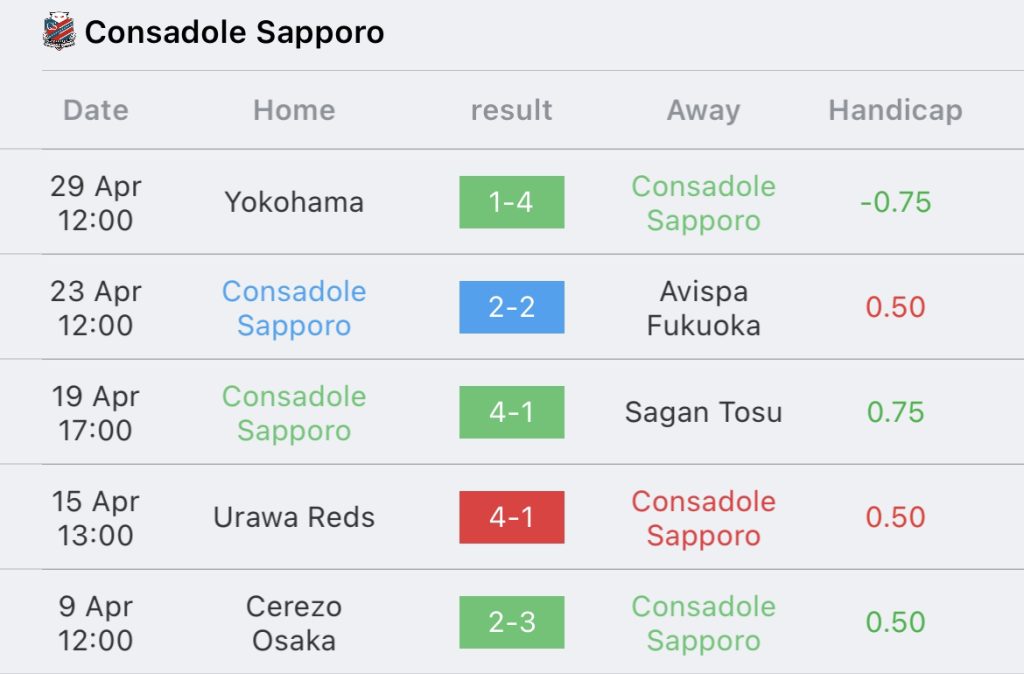
Task: Open the blue 2-2 draw result badge
Action: pyautogui.click(x=511, y=307)
